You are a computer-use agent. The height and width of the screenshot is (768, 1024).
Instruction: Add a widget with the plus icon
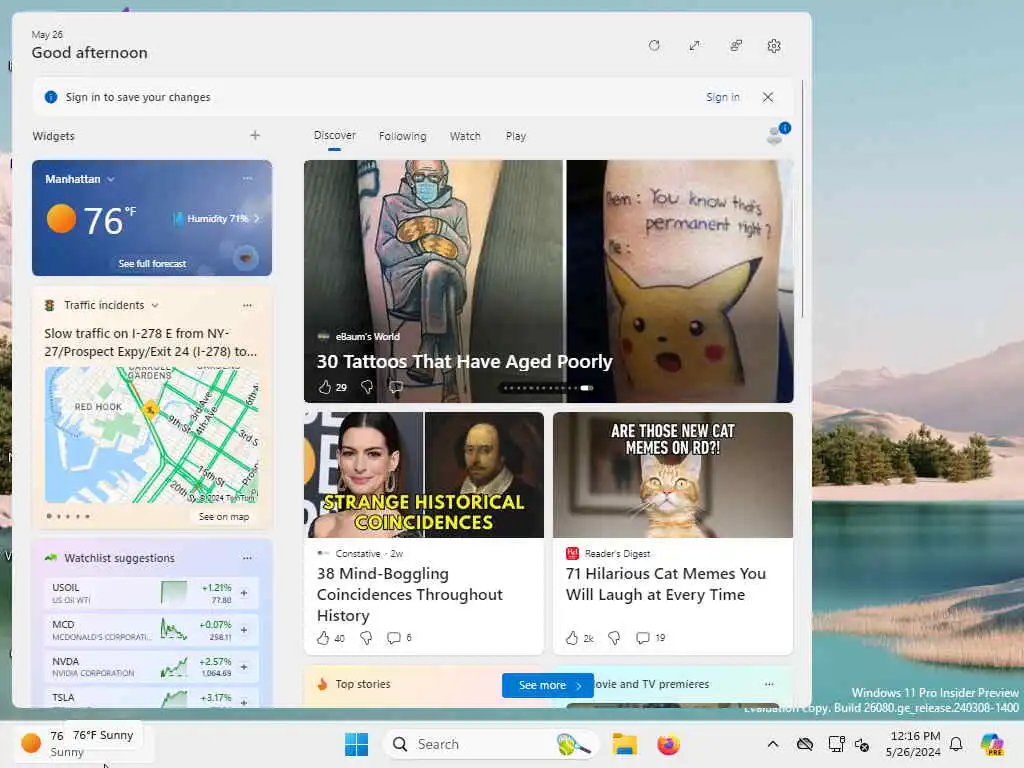pyautogui.click(x=255, y=135)
